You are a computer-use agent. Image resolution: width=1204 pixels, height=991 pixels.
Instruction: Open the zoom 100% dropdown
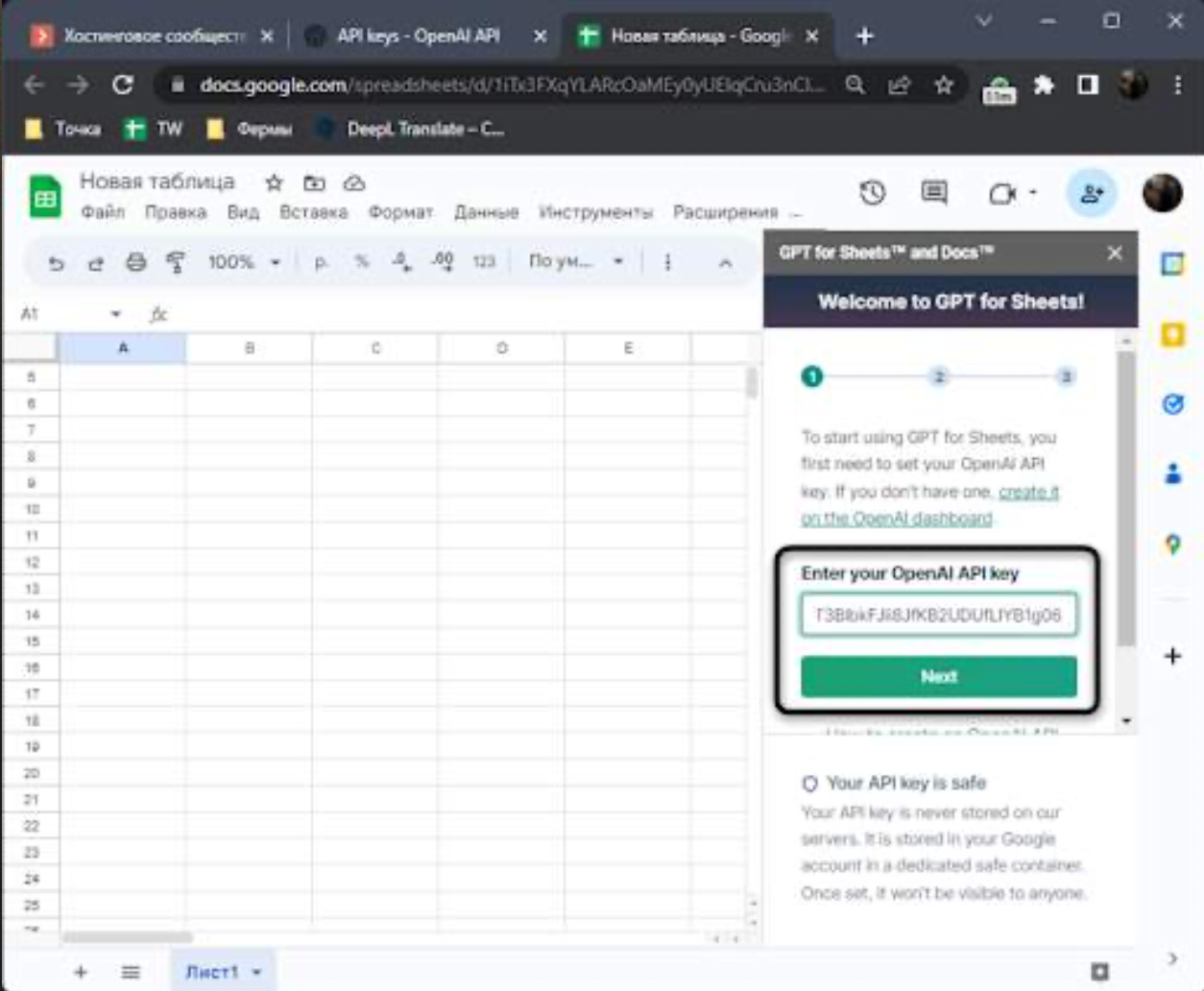coord(244,262)
